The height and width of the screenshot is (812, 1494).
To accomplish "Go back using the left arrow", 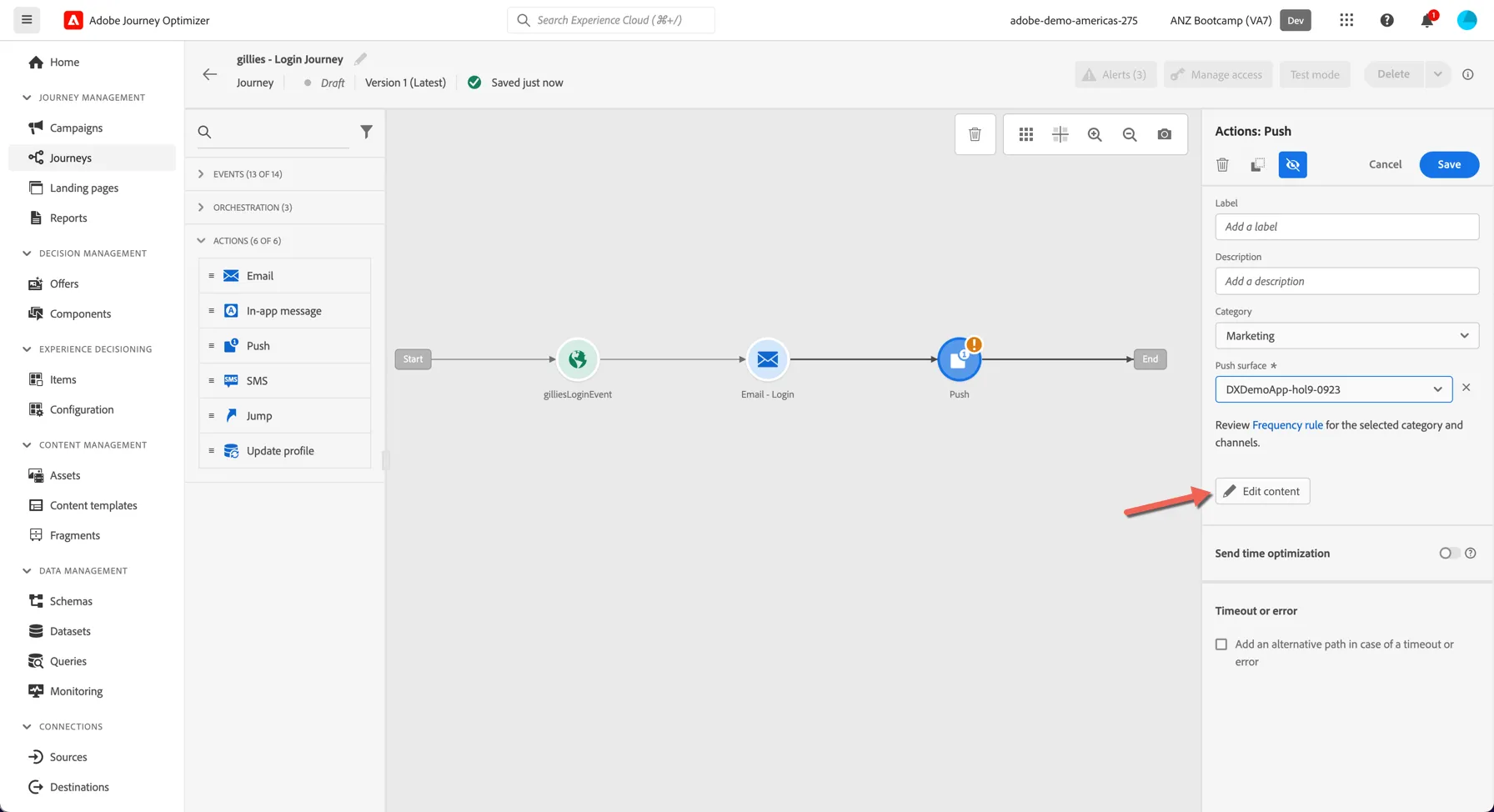I will tap(210, 74).
